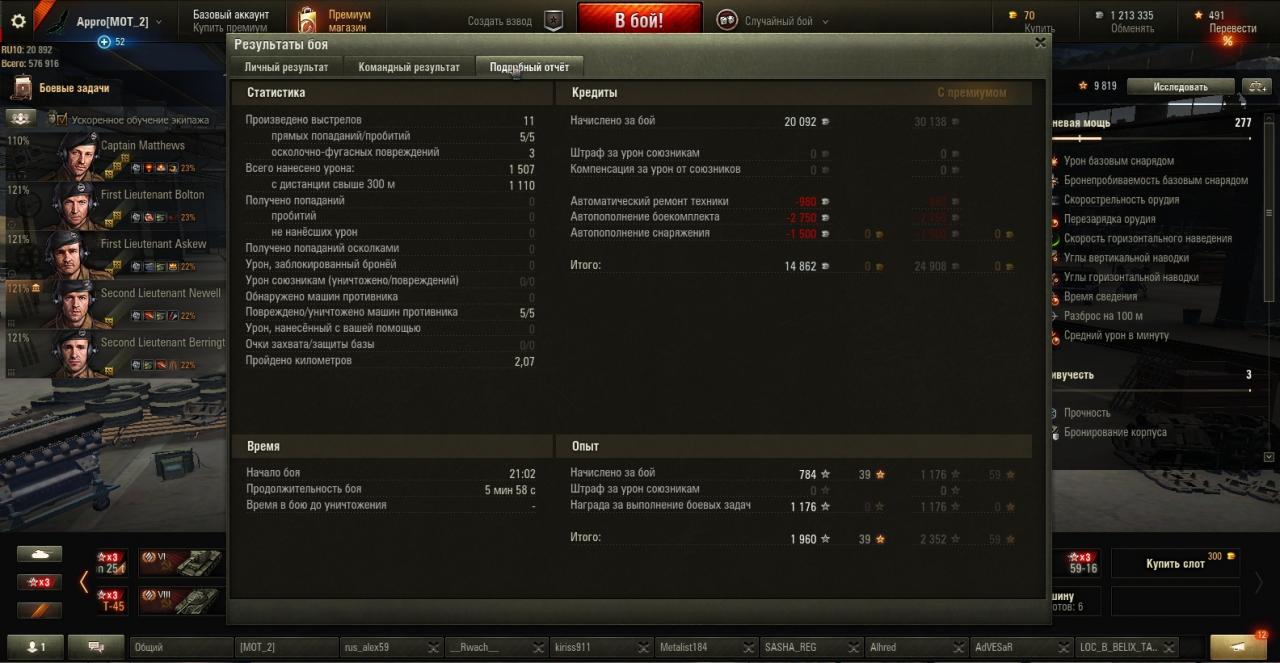This screenshot has height=663, width=1280.
Task: Close the rus_alex59 chat tab
Action: [x=432, y=647]
